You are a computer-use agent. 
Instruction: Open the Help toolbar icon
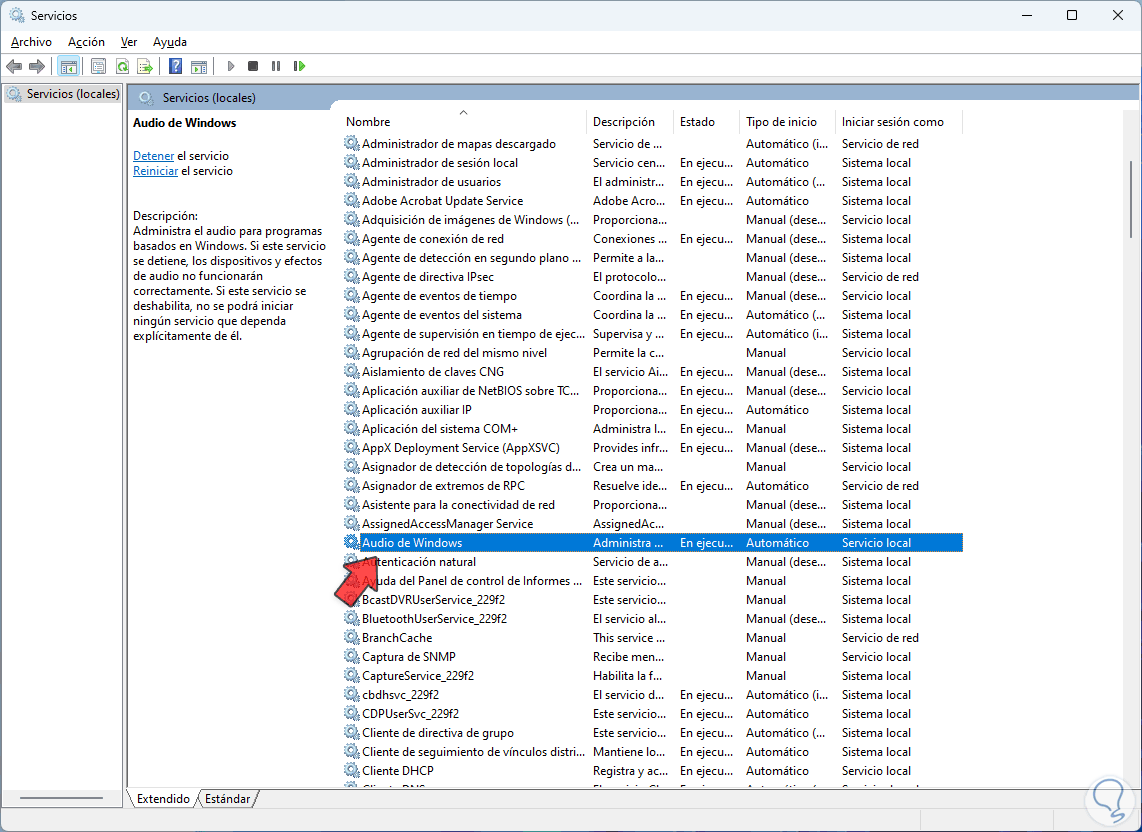point(176,66)
